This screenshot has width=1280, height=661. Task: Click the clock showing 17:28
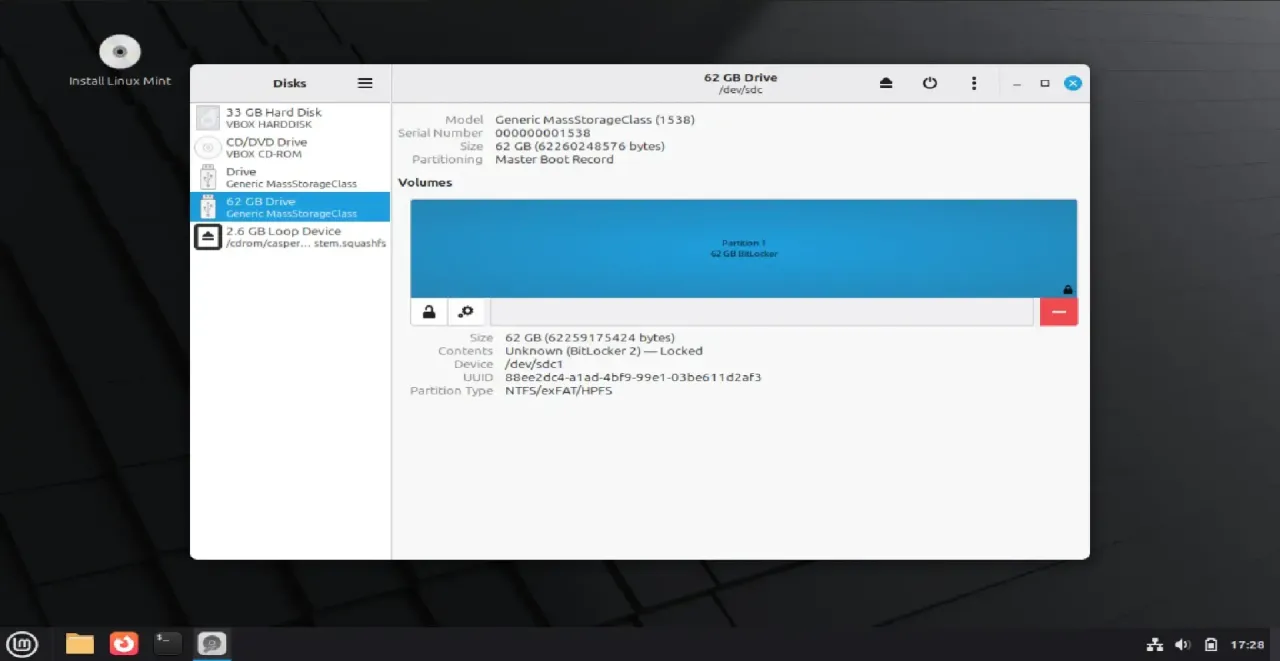(x=1249, y=644)
